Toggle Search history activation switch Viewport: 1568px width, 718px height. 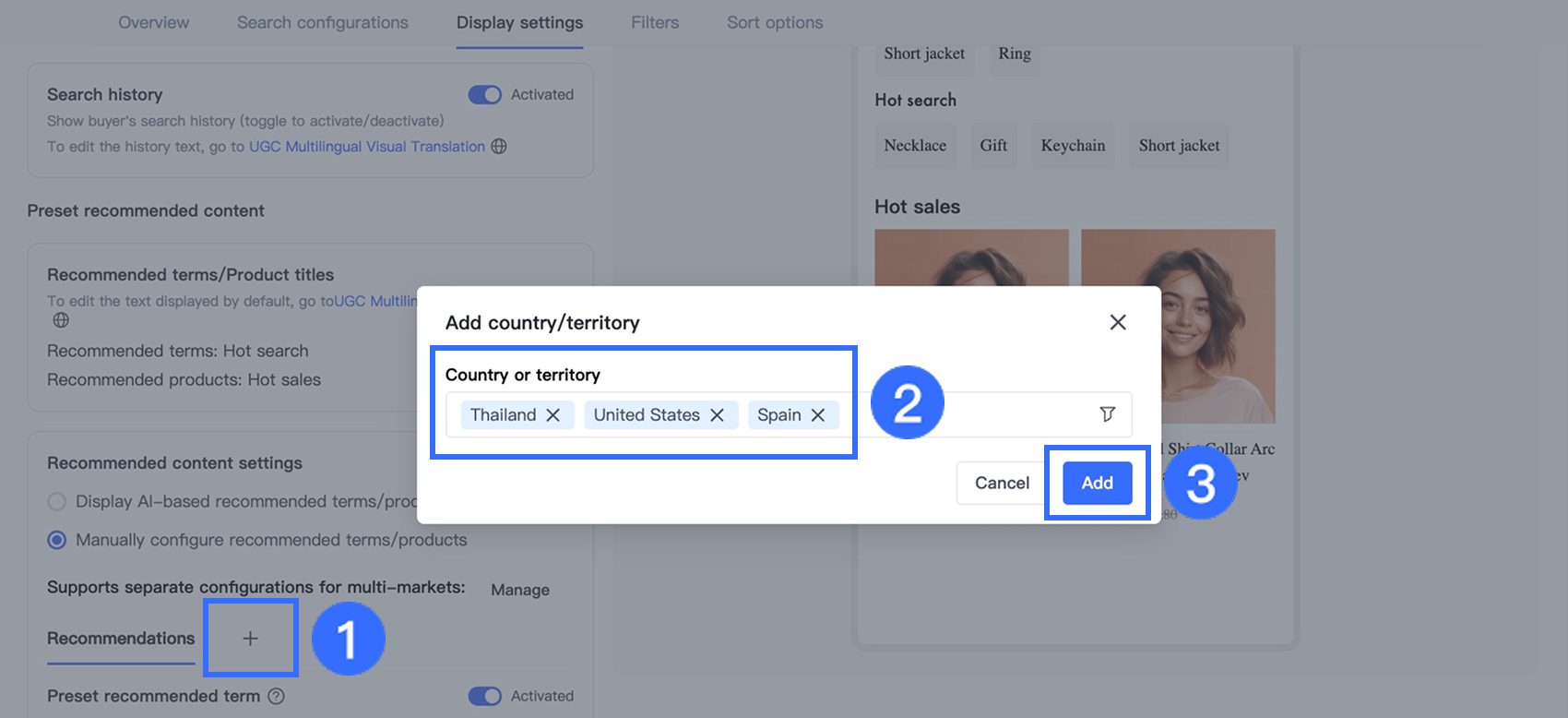coord(484,95)
